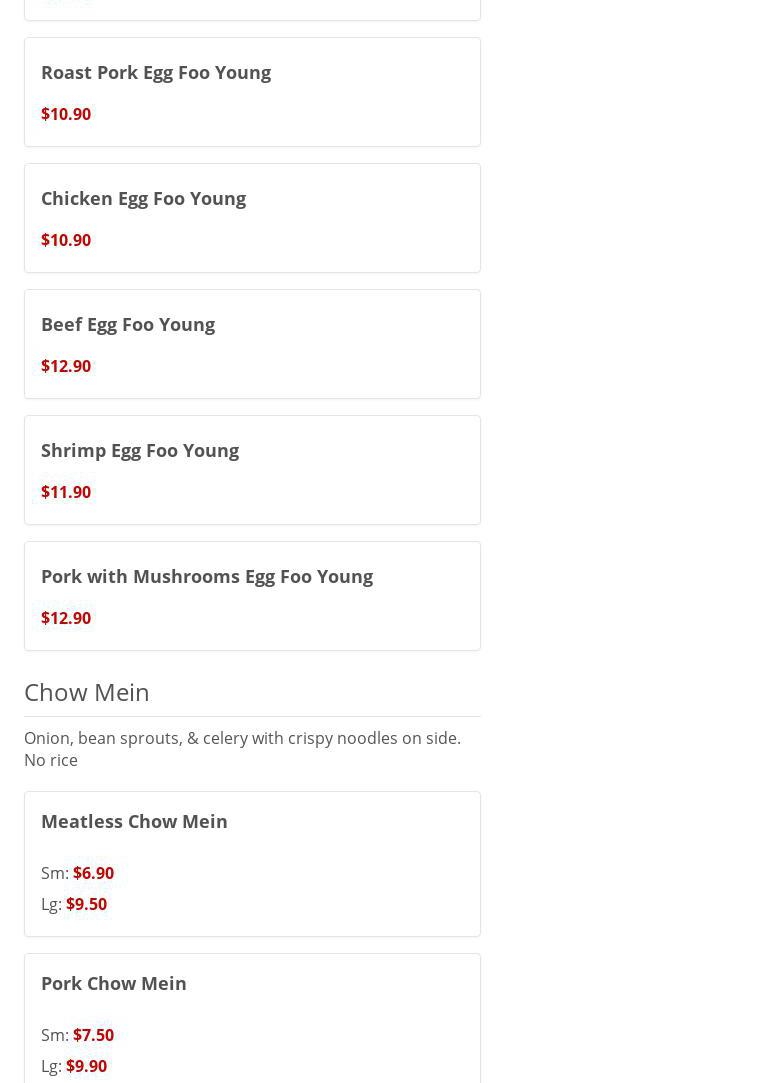This screenshot has width=770, height=1083.
Task: Open the Pork Chow Mein item
Action: pyautogui.click(x=114, y=983)
